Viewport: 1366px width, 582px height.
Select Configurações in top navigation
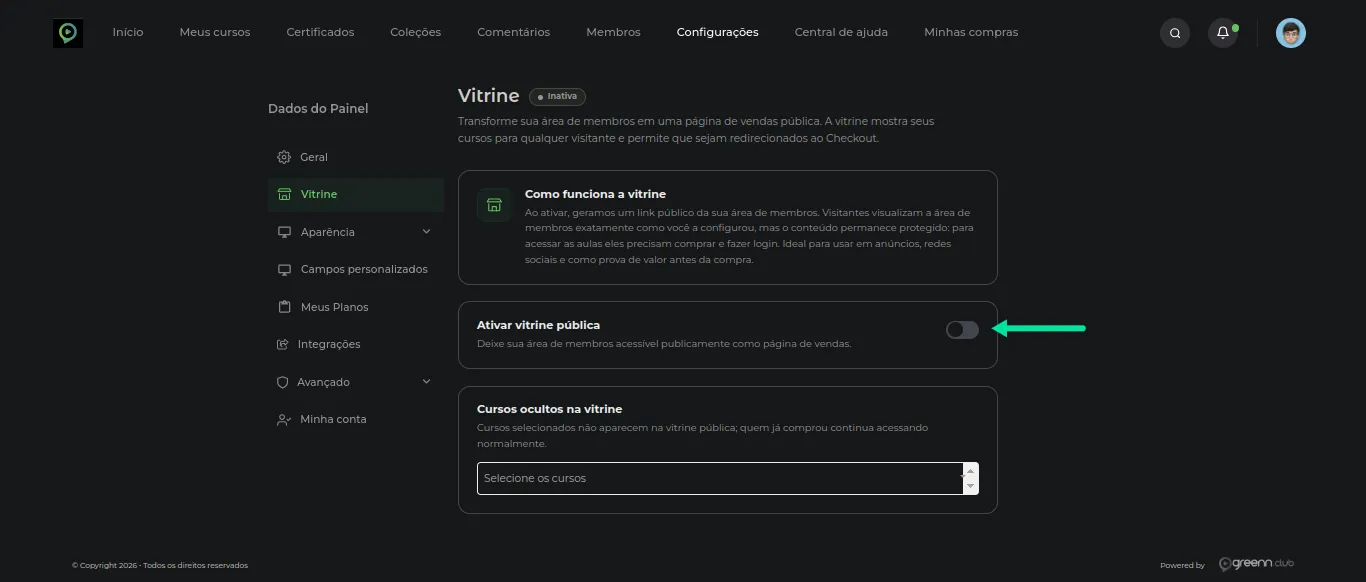coord(718,32)
